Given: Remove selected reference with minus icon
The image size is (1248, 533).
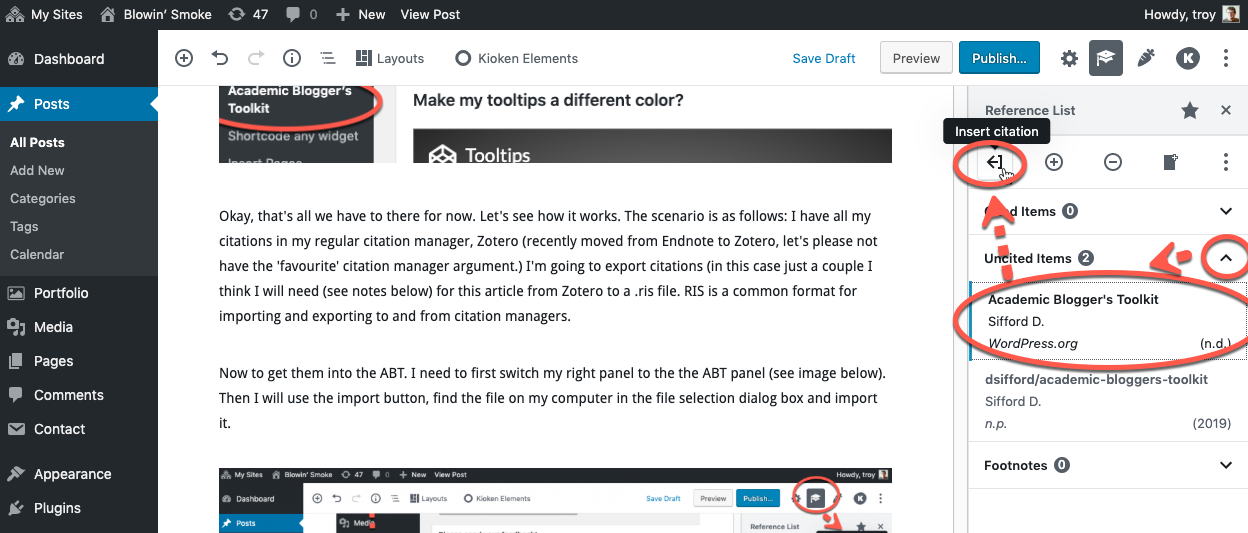Looking at the screenshot, I should [x=1112, y=162].
